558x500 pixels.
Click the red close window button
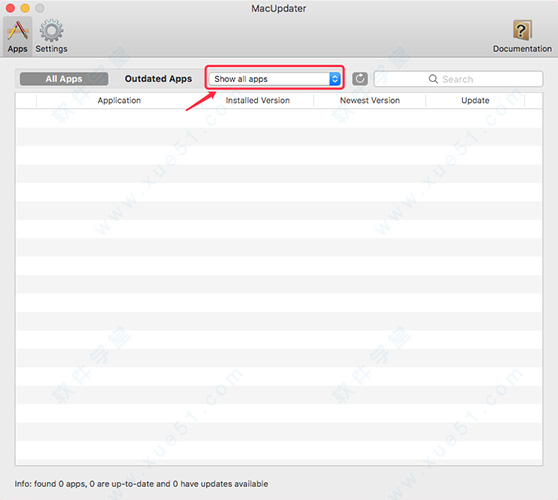[10, 8]
